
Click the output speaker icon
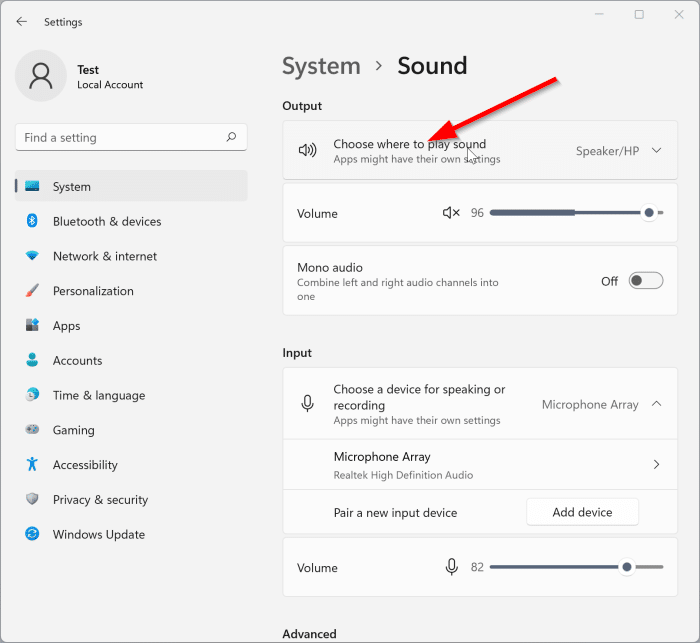pyautogui.click(x=308, y=150)
